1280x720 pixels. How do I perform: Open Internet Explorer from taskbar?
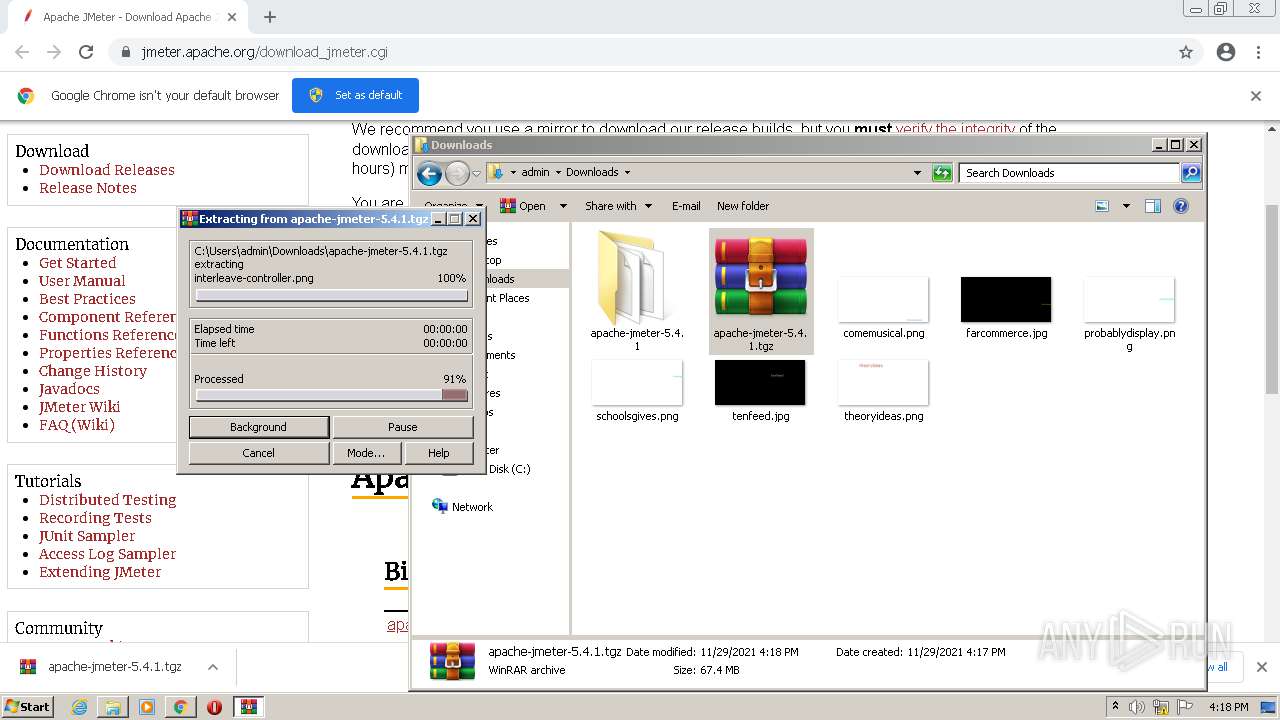[x=79, y=707]
